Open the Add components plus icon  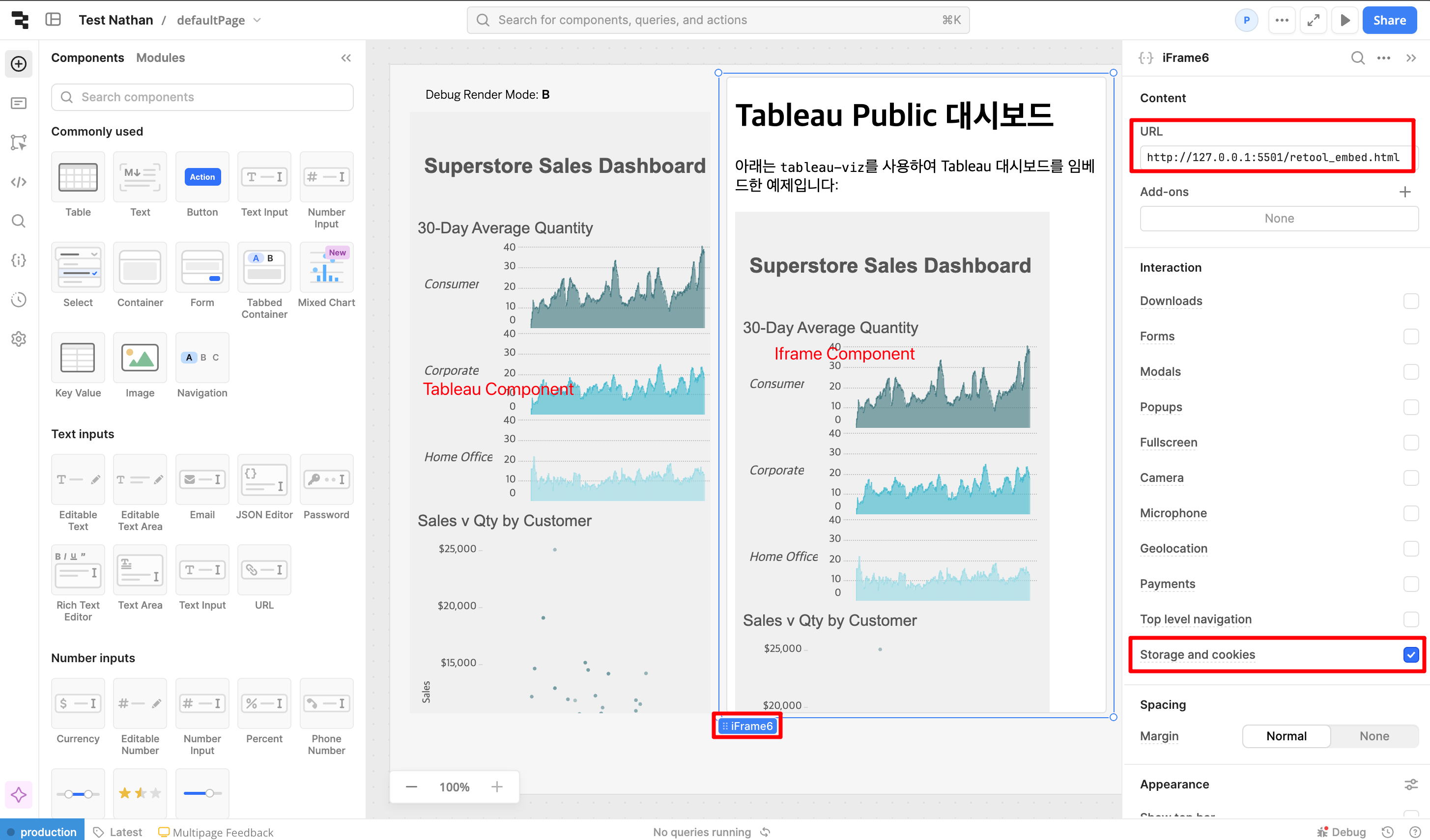coord(19,63)
